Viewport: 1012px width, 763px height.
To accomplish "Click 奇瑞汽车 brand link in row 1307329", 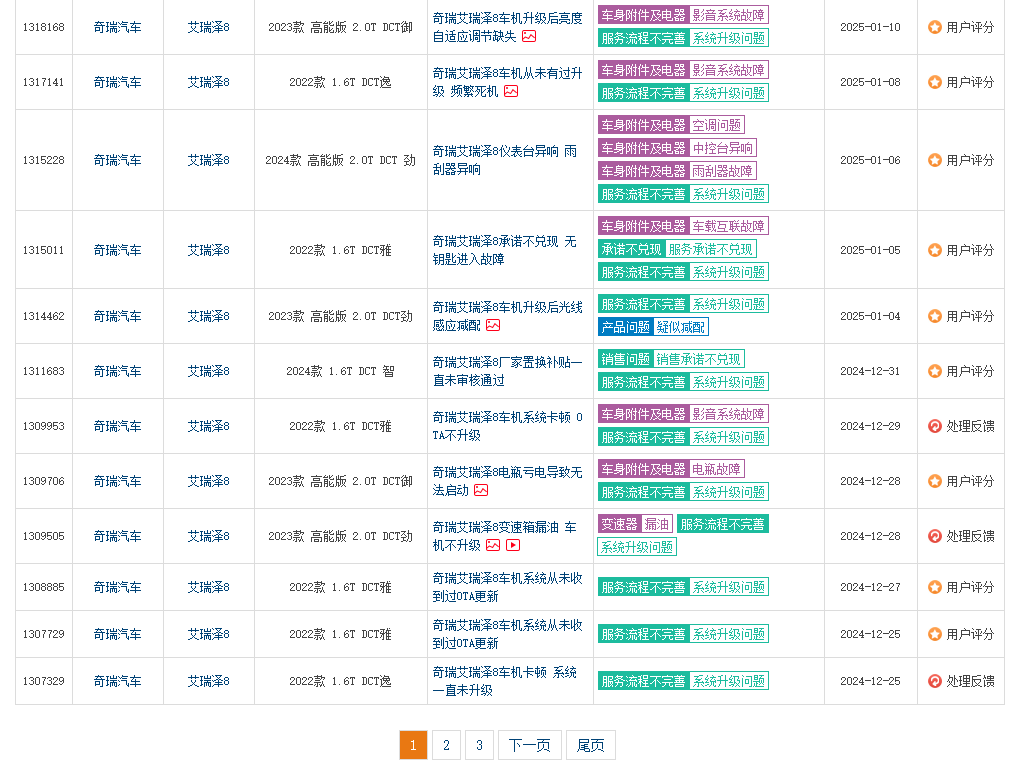I will click(x=117, y=681).
